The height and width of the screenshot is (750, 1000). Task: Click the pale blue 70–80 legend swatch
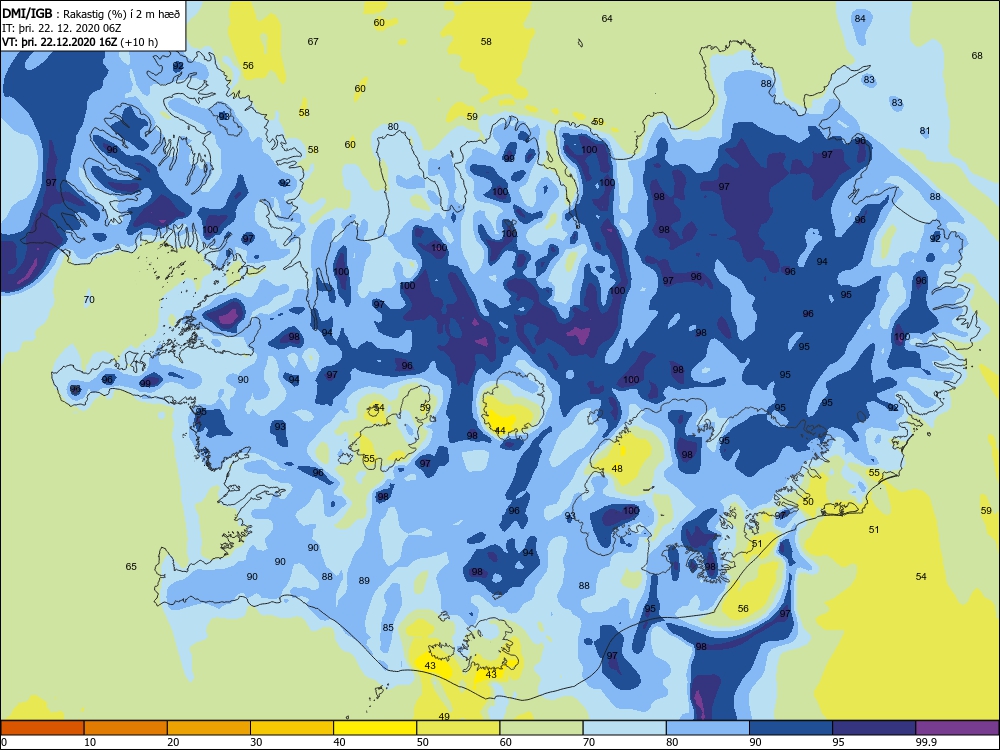(x=625, y=728)
